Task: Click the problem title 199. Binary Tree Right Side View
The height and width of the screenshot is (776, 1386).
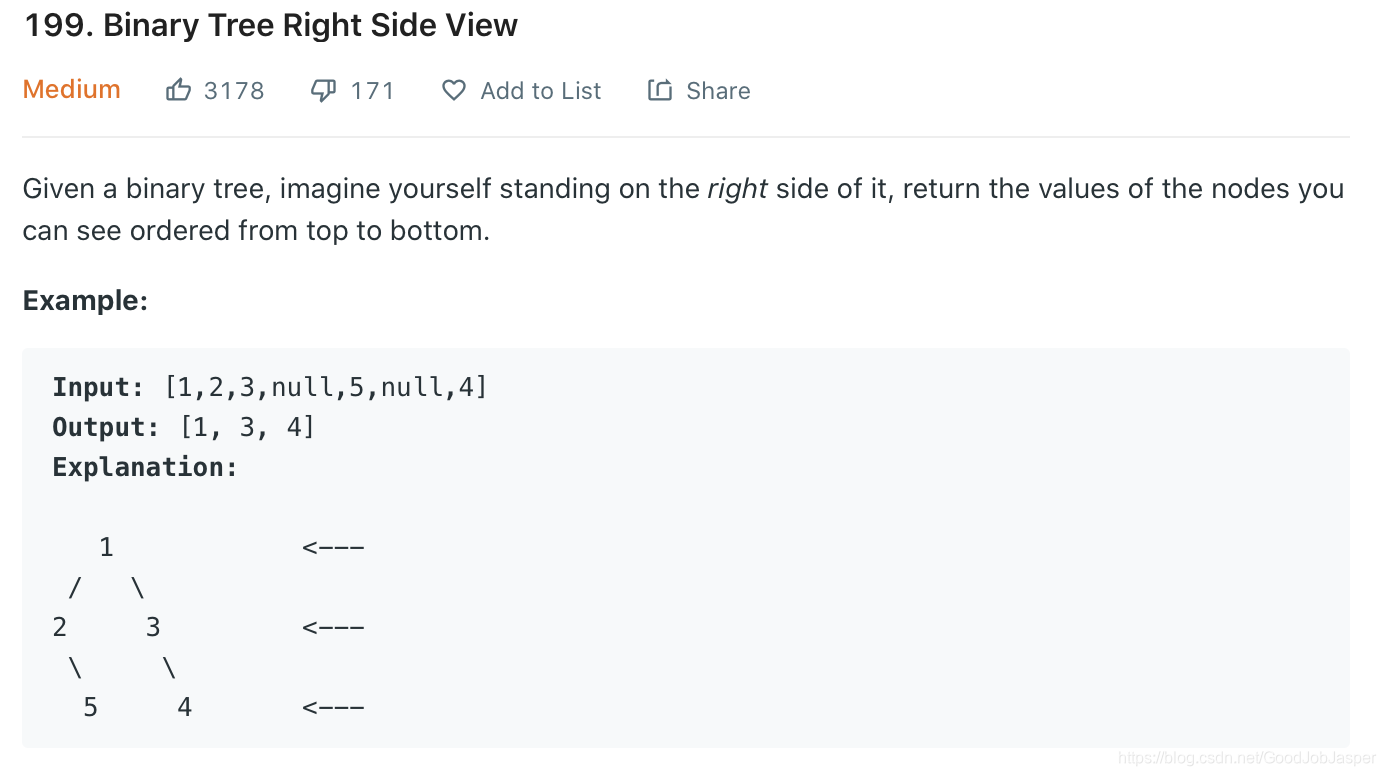Action: coord(270,25)
